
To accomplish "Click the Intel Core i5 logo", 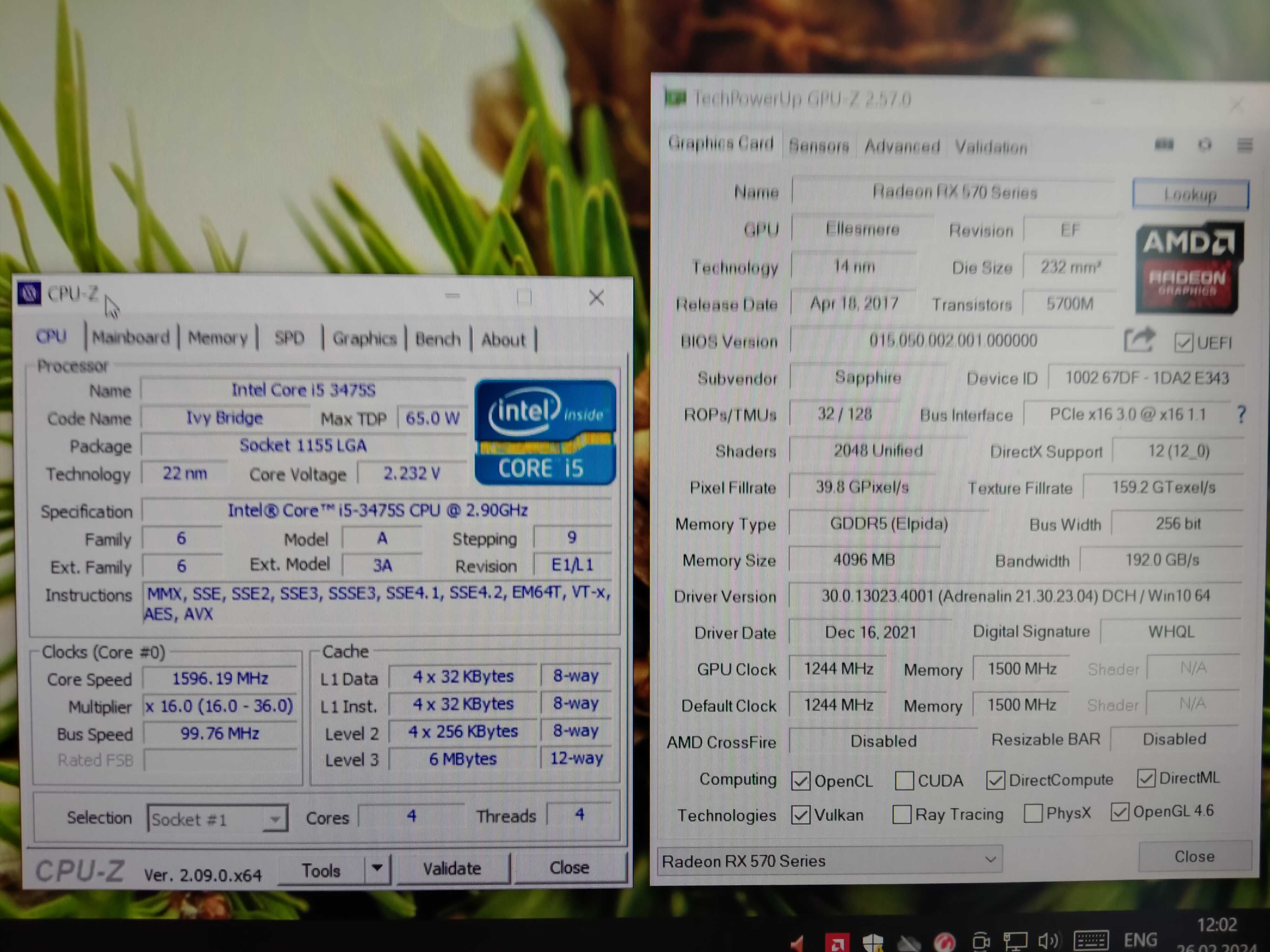I will tap(545, 432).
